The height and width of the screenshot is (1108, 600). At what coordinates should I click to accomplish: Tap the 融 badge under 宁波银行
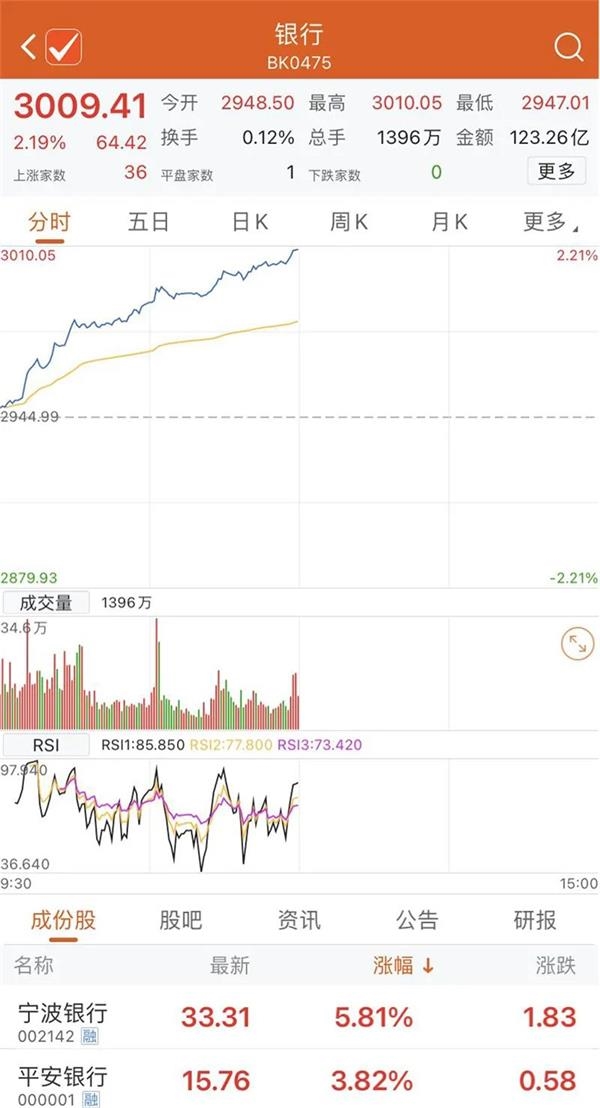[x=90, y=1036]
